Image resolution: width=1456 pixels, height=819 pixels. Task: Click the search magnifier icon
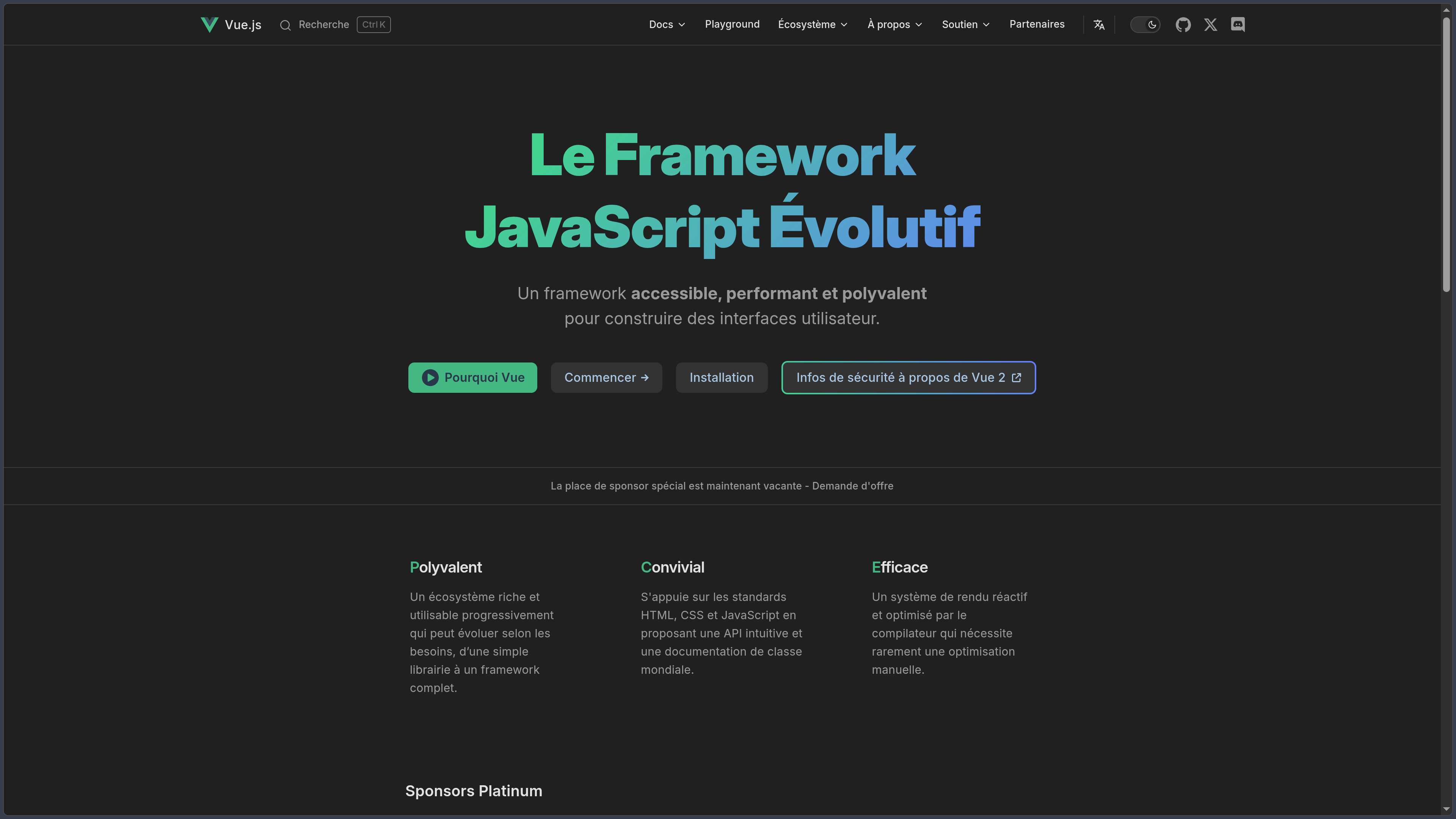286,25
